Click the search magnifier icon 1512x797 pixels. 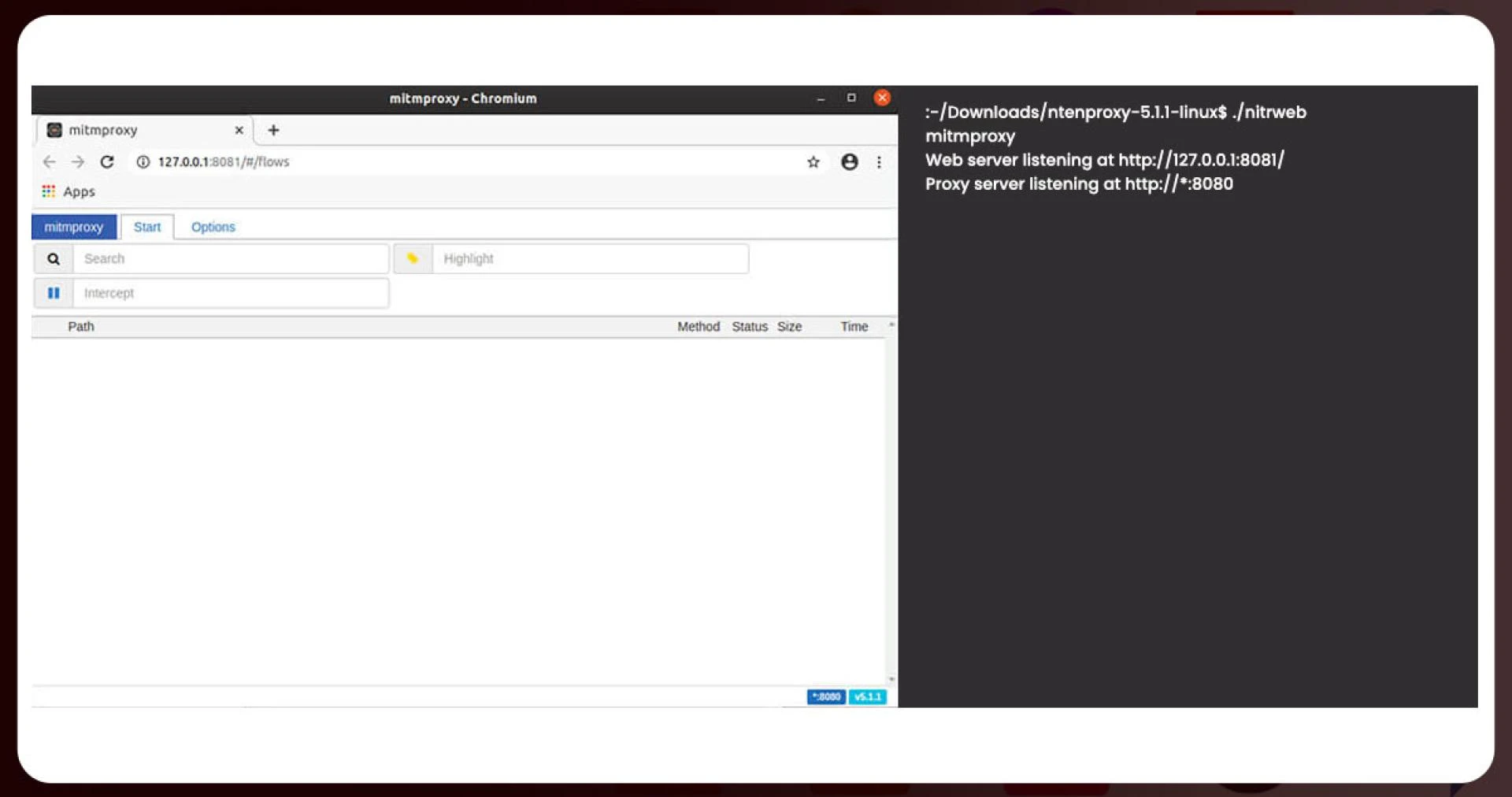coord(54,259)
